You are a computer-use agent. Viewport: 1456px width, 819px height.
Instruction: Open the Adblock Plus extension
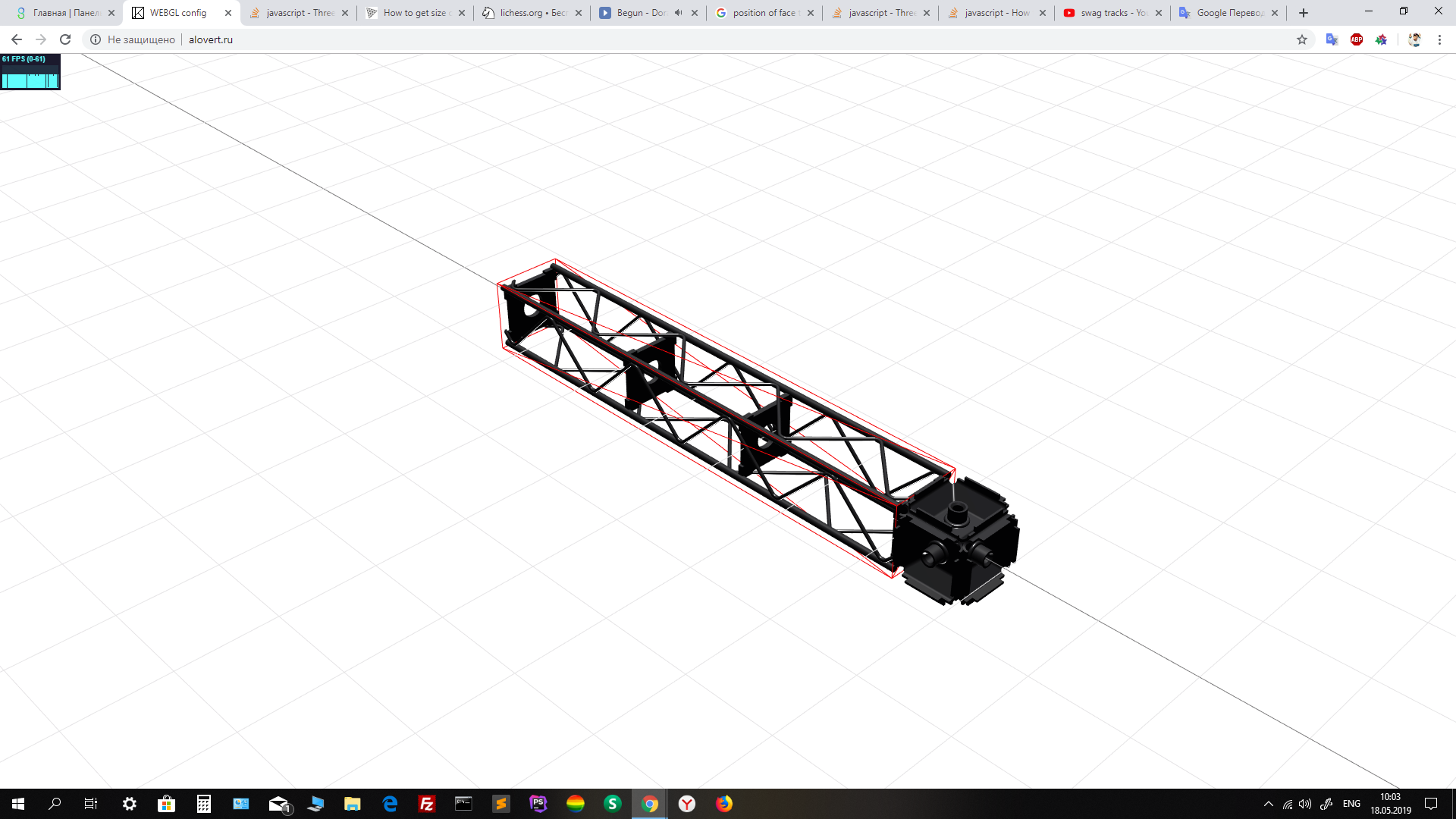click(1357, 39)
